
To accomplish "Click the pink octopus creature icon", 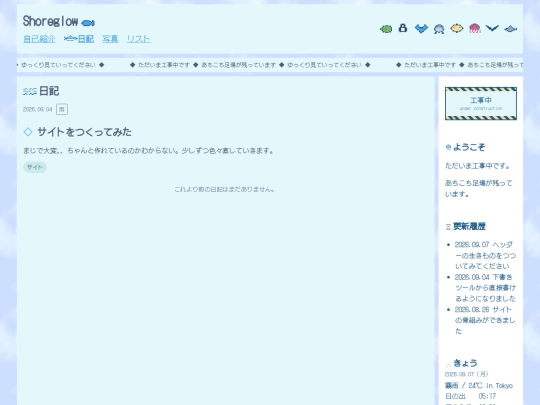I will point(475,28).
